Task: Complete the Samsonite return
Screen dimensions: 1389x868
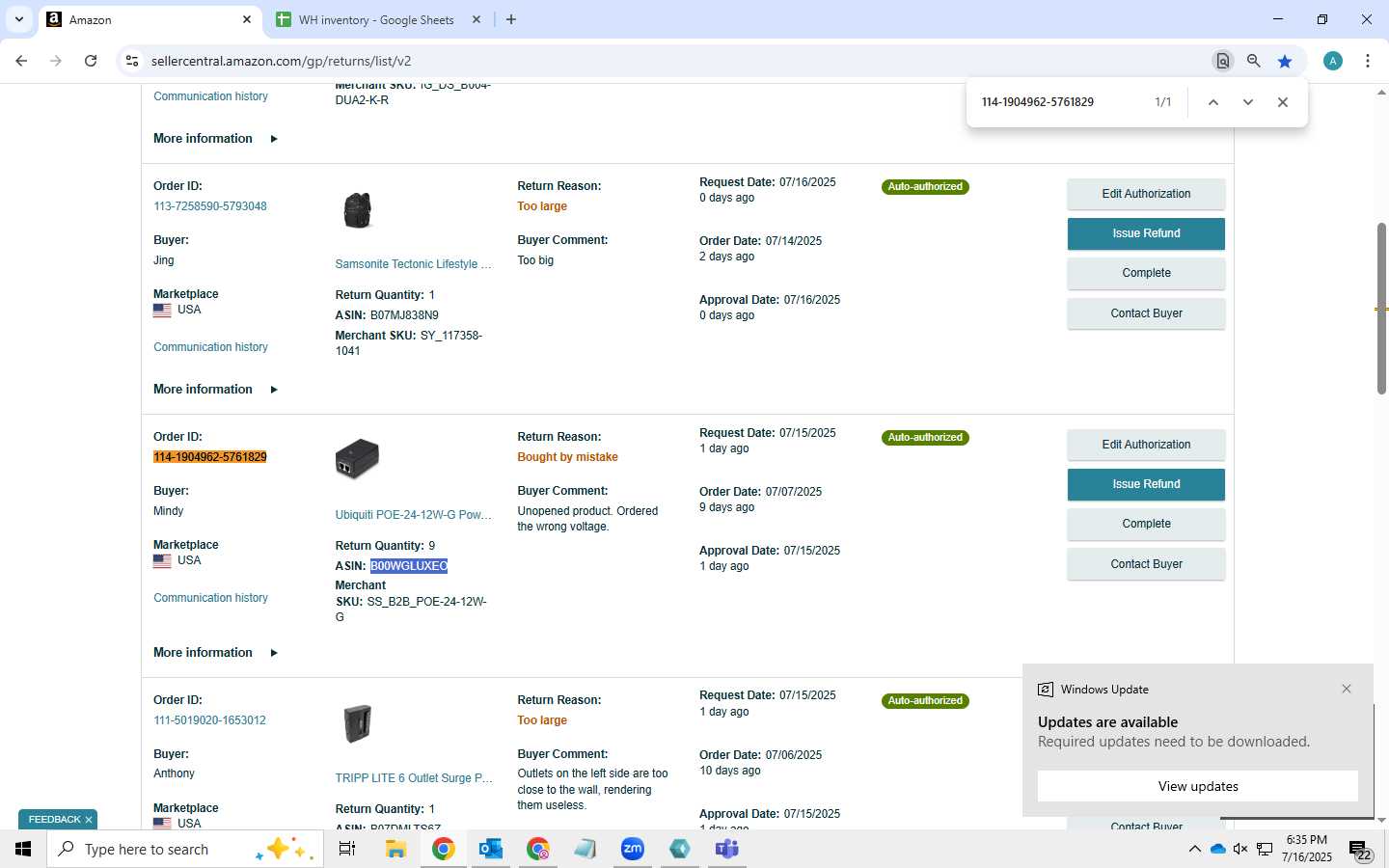Action: click(1146, 273)
